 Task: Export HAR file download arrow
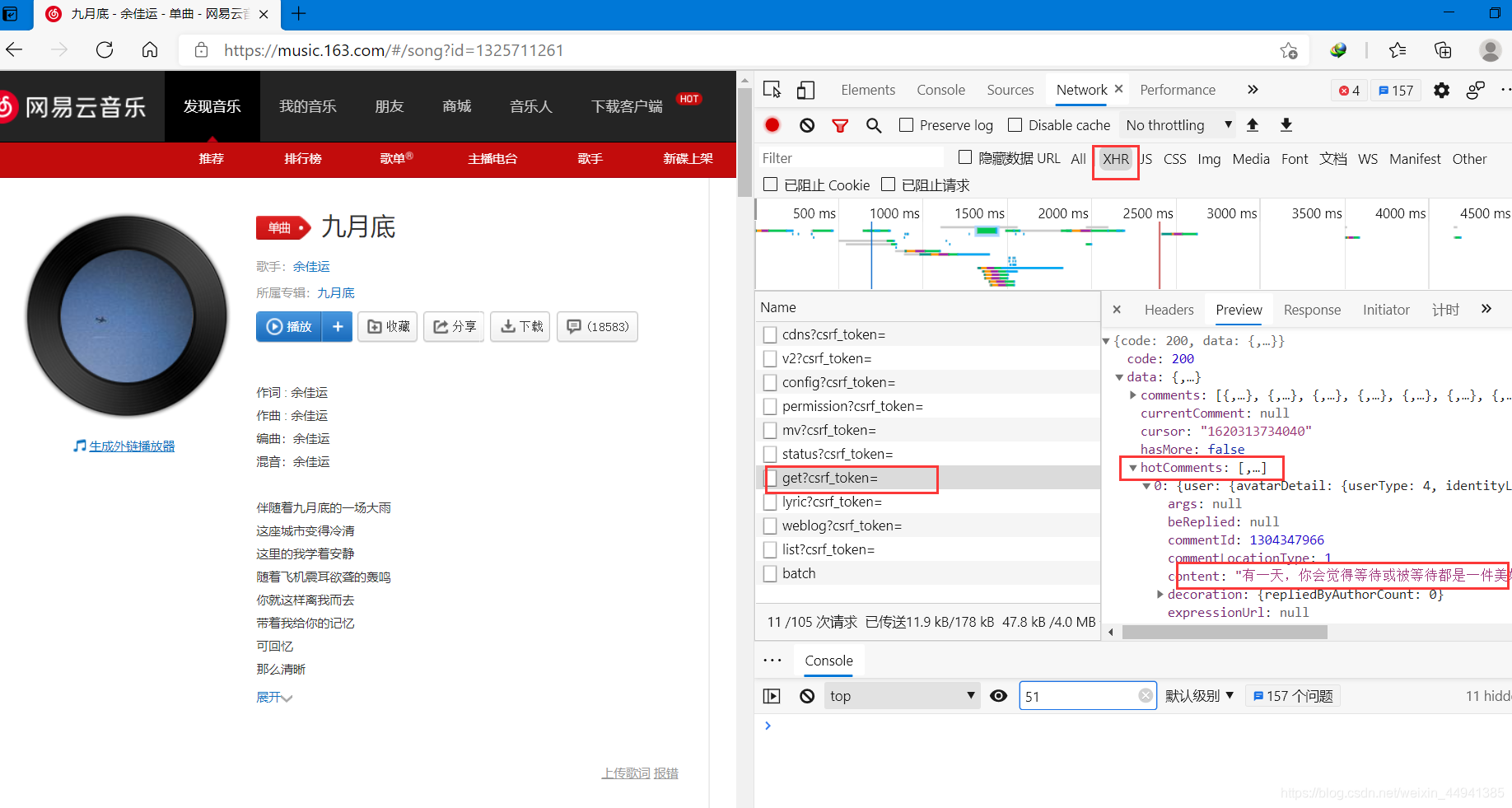[x=1286, y=125]
